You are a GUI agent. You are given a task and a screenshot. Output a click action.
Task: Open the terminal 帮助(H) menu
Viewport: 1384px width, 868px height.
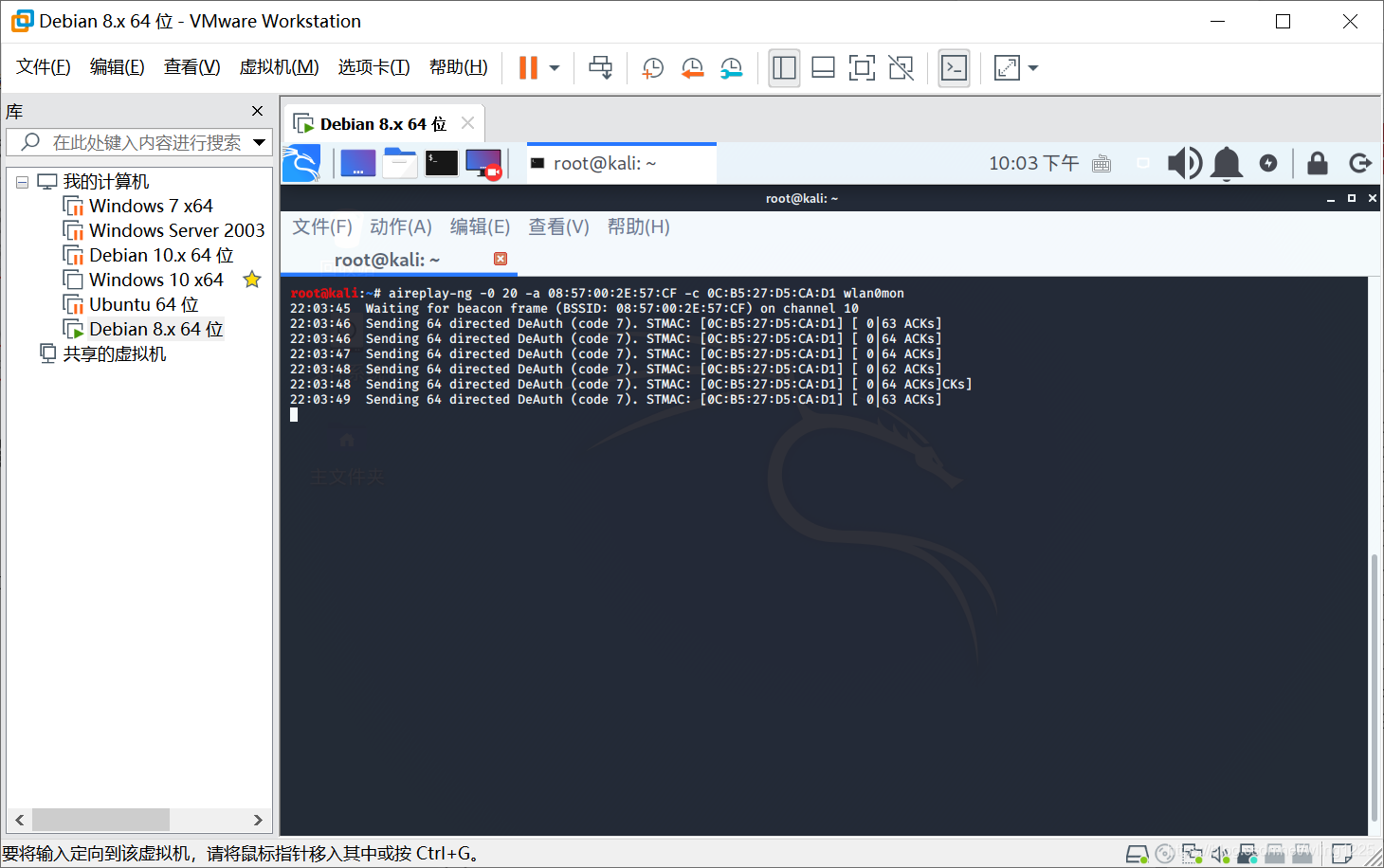[638, 226]
